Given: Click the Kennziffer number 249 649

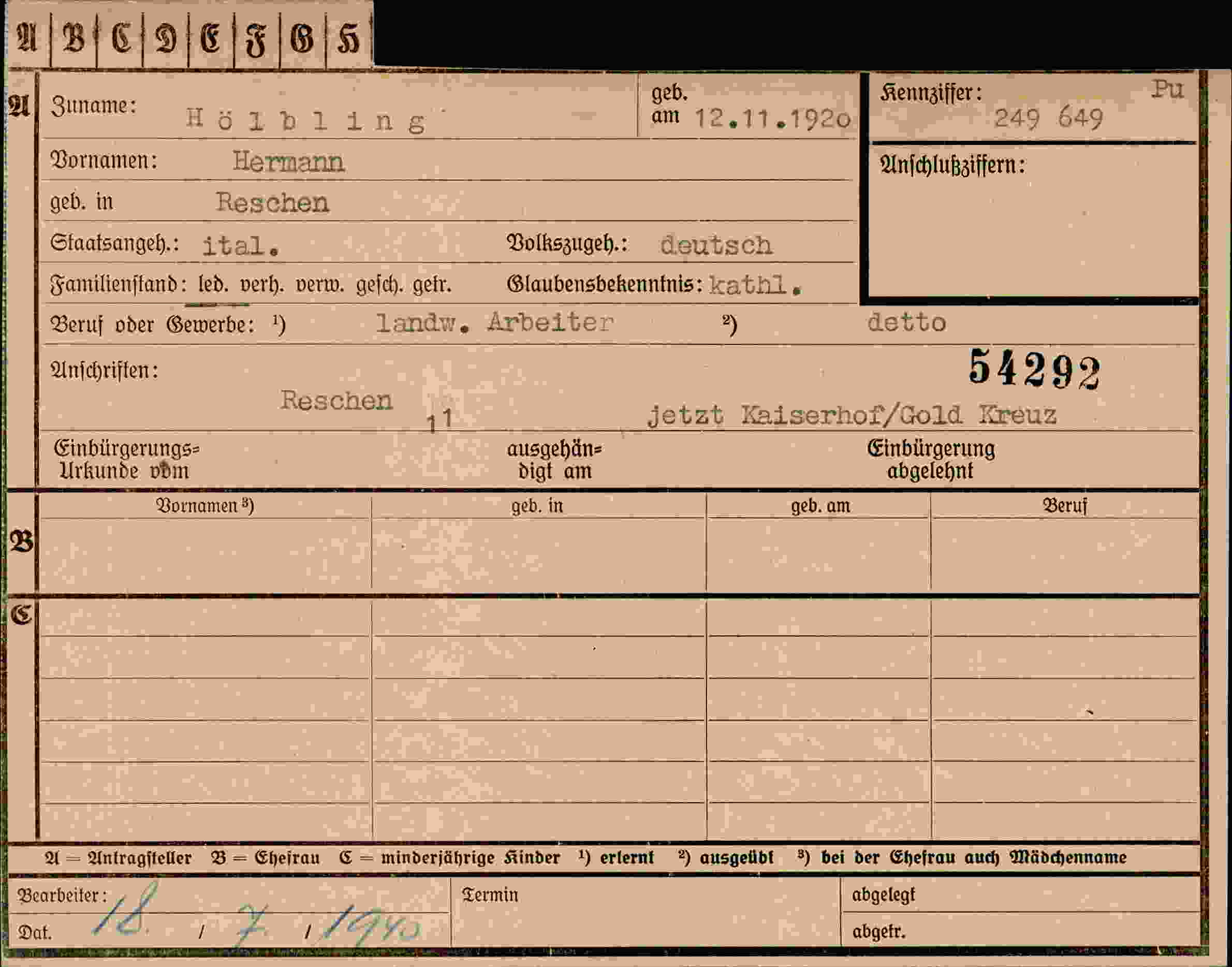Looking at the screenshot, I should pyautogui.click(x=1048, y=119).
